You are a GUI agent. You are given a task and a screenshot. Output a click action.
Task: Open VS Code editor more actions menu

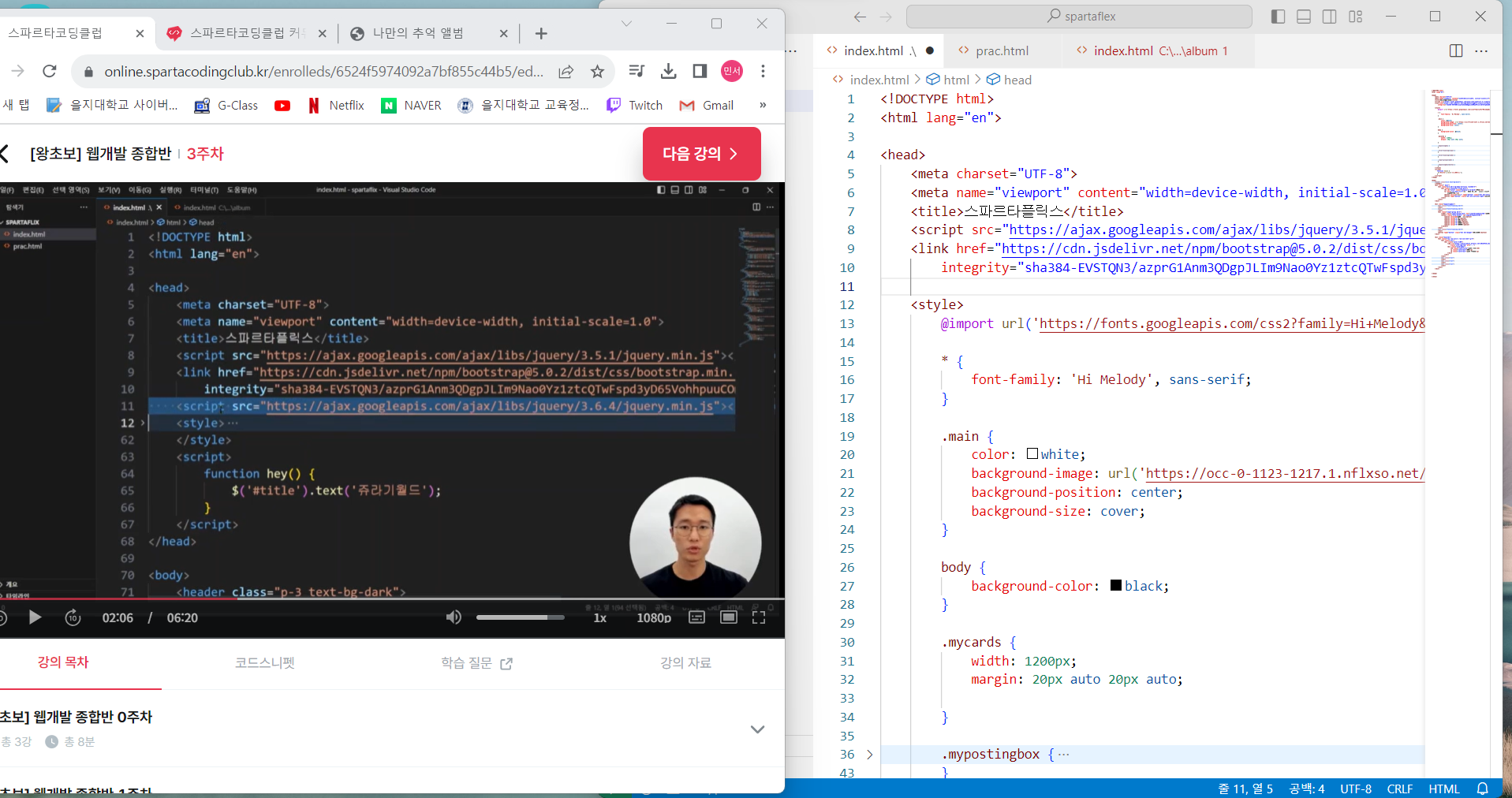(1481, 50)
